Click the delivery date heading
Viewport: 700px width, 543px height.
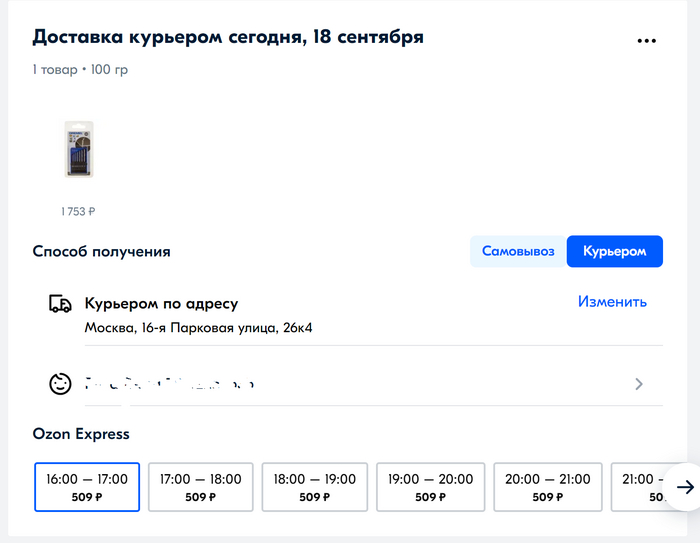point(228,38)
